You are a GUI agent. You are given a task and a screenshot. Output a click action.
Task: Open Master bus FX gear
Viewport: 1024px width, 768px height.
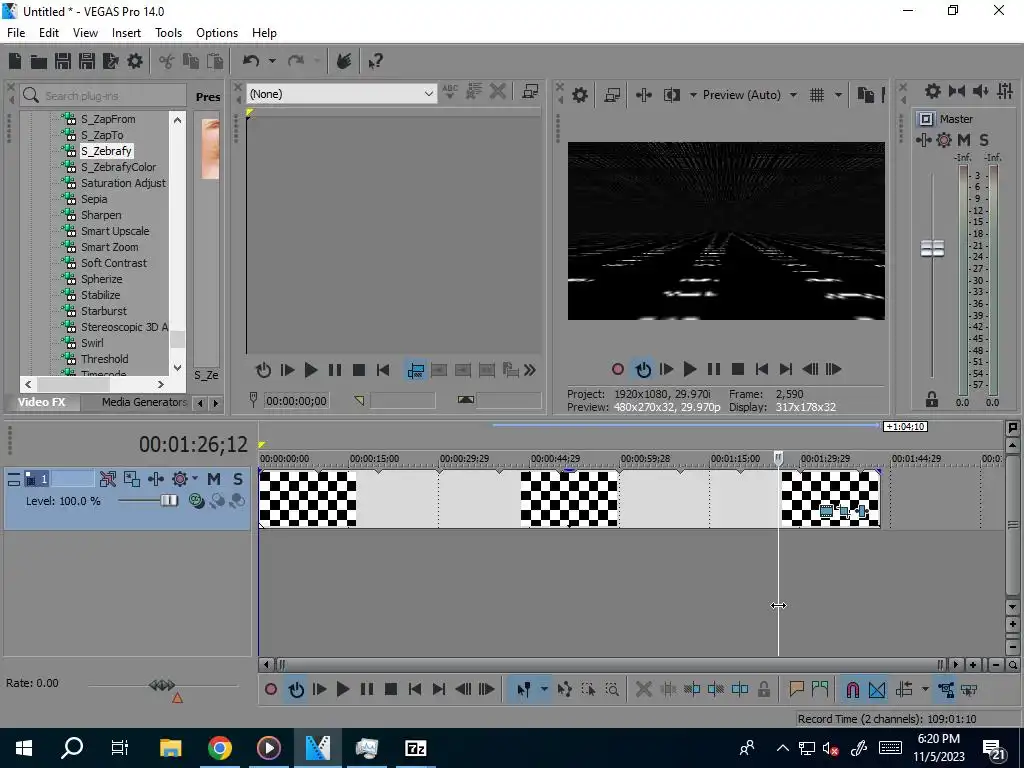[944, 140]
